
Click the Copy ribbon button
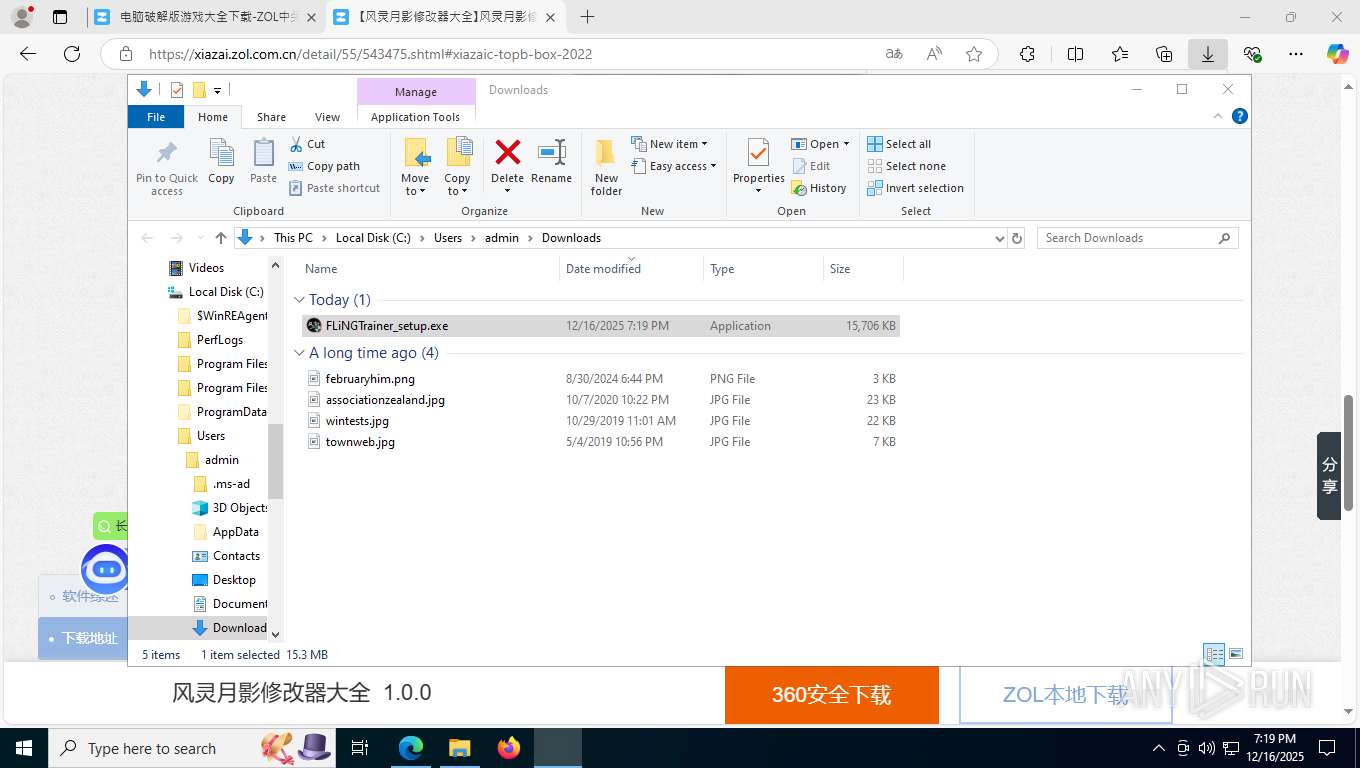click(x=221, y=161)
